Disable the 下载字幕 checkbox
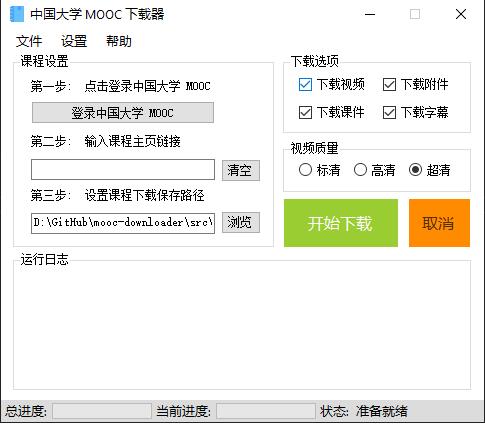The width and height of the screenshot is (485, 424). point(389,112)
